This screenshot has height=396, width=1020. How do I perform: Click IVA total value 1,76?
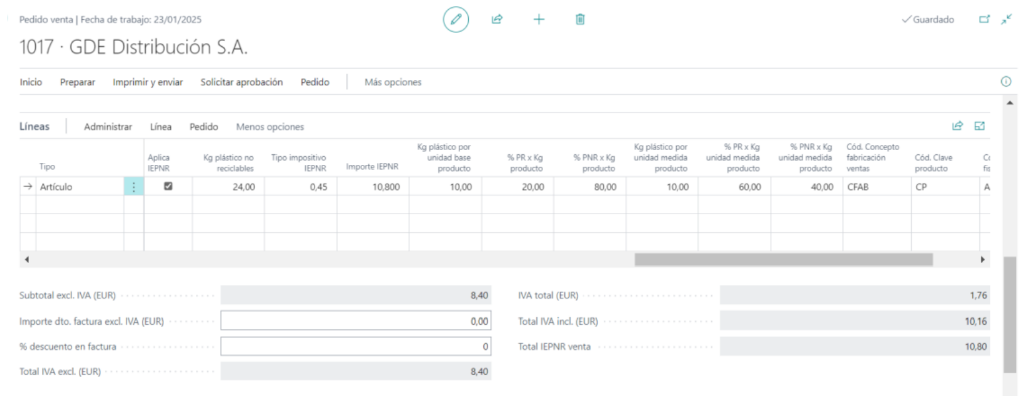click(855, 295)
